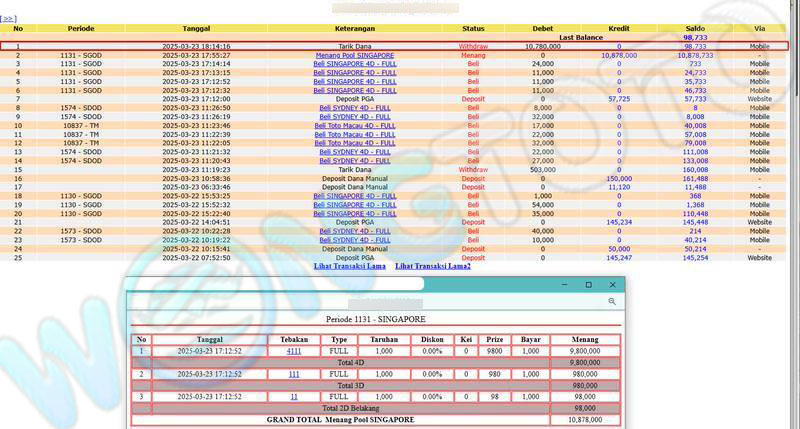
Task: Click Deposit Dana Manual entry at 06:33:46
Action: [x=355, y=187]
